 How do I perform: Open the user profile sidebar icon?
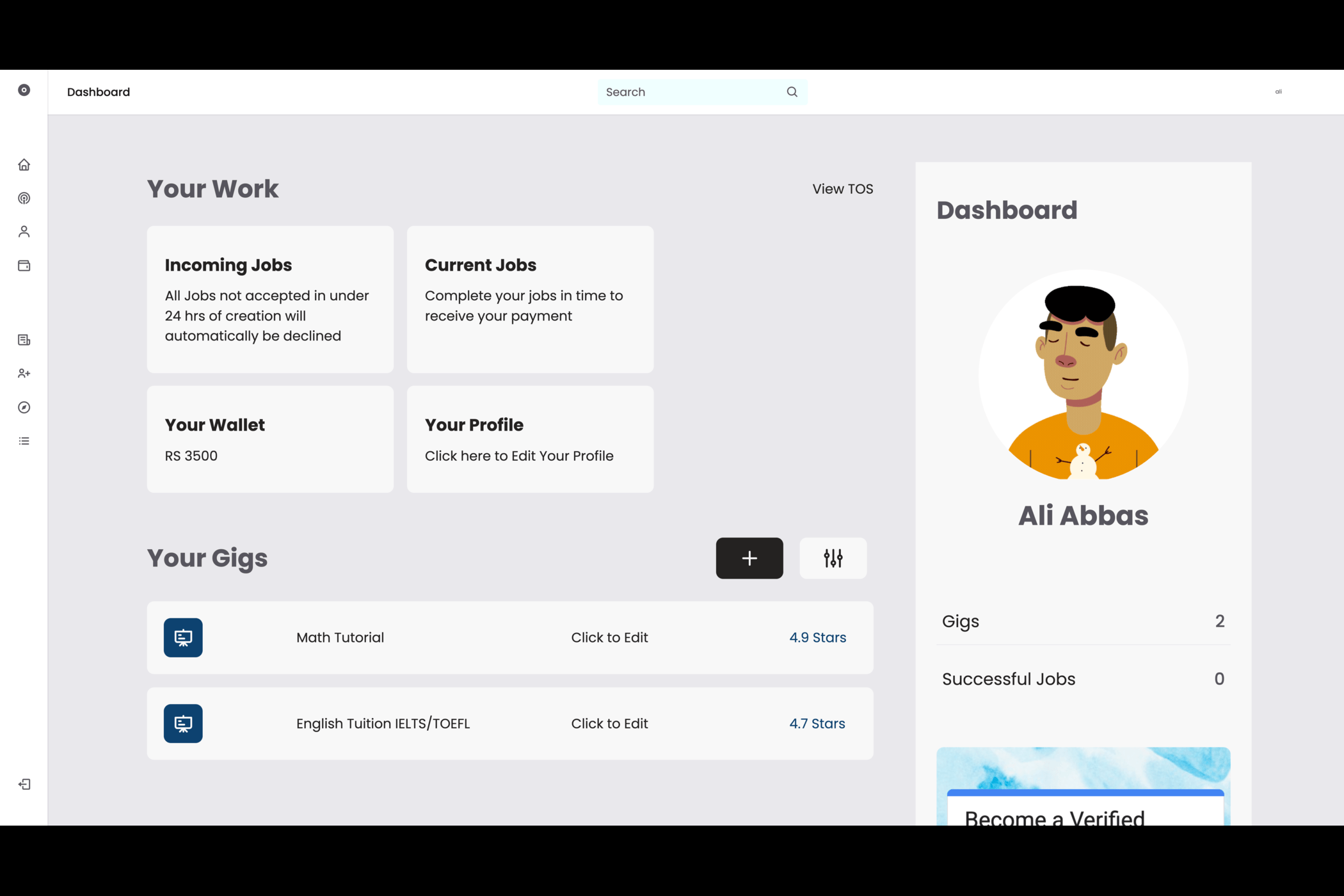(24, 232)
